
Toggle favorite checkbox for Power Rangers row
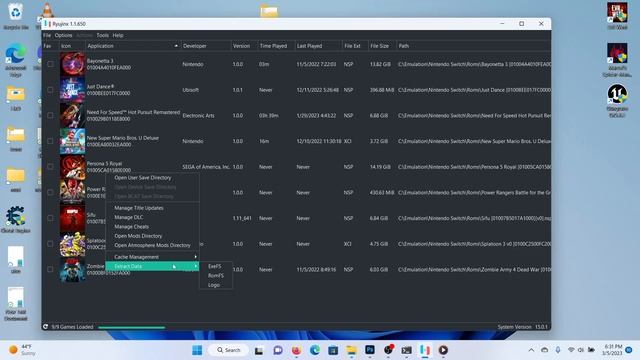pyautogui.click(x=51, y=192)
